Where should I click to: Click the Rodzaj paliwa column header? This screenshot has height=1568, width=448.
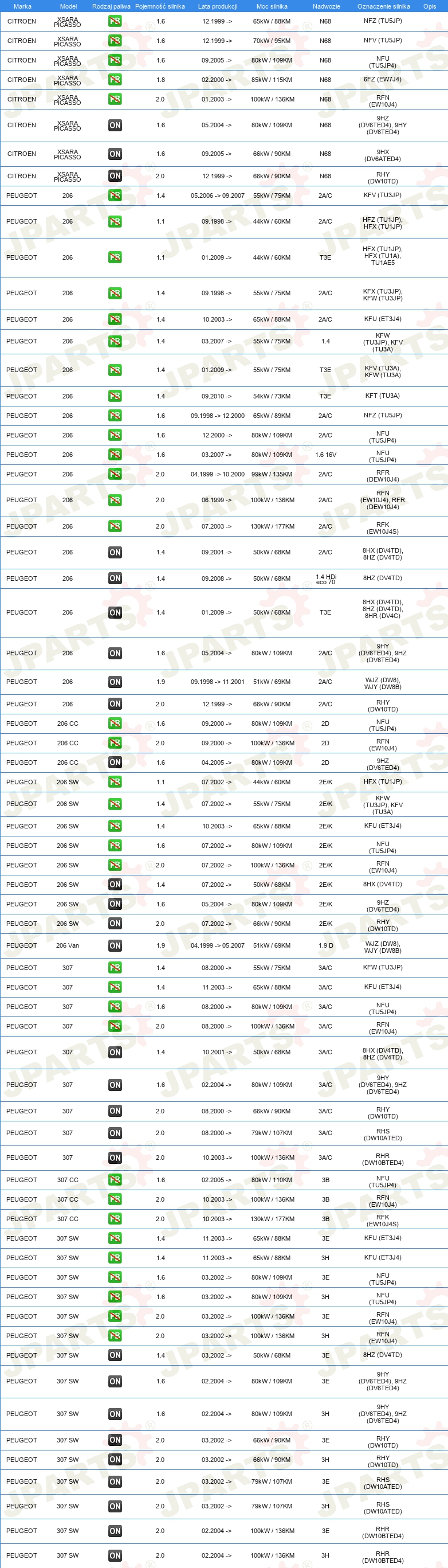[111, 6]
